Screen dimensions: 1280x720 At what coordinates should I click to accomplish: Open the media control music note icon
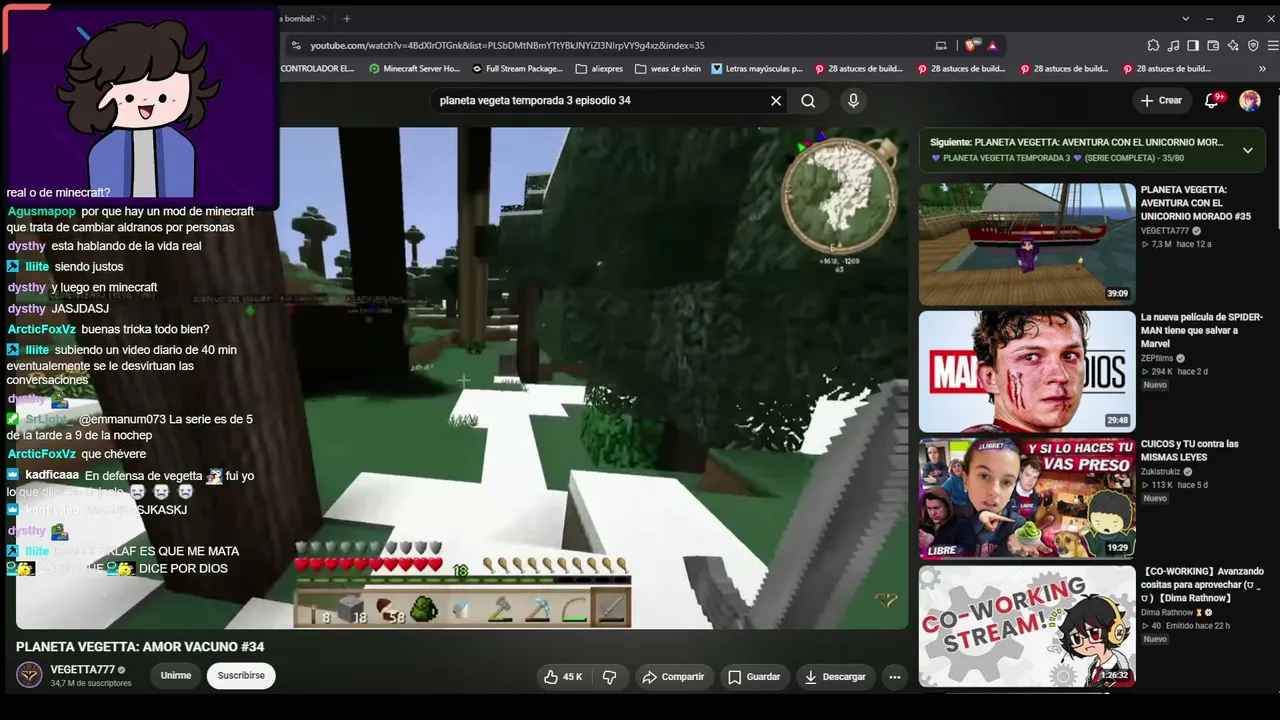click(1173, 45)
